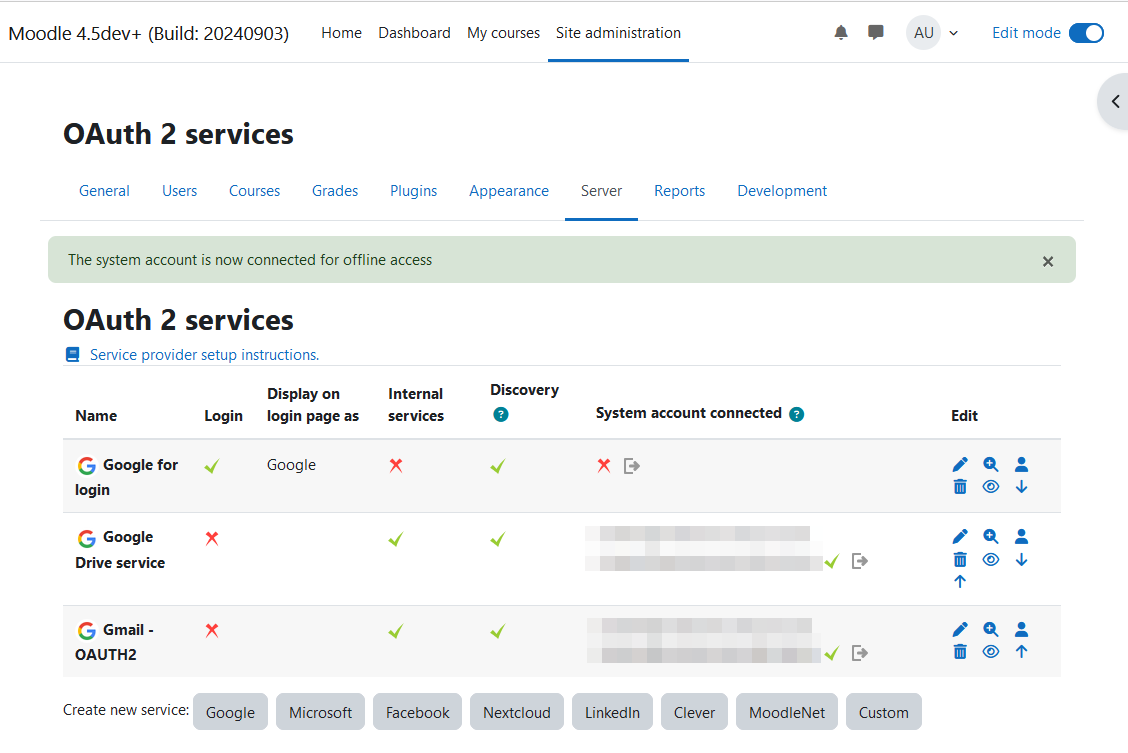The height and width of the screenshot is (753, 1128).
Task: Turn off Edit mode switch
Action: tap(1086, 33)
